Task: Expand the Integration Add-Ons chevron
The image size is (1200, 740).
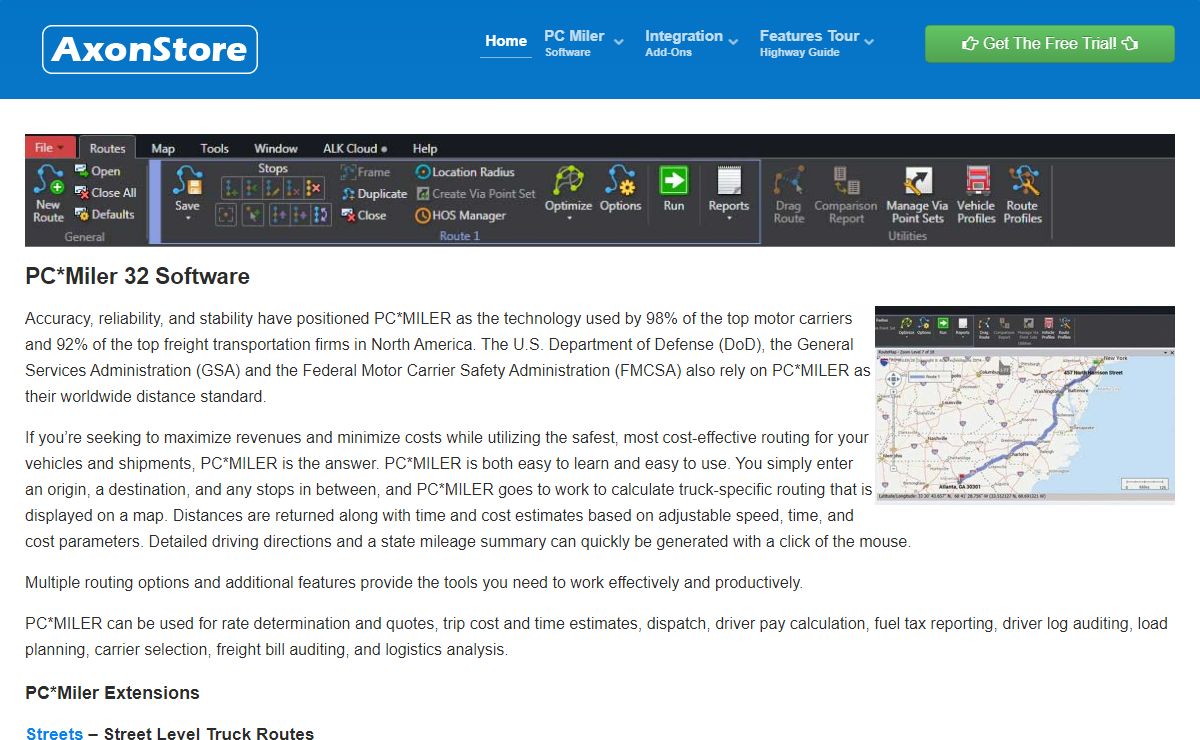Action: coord(734,42)
